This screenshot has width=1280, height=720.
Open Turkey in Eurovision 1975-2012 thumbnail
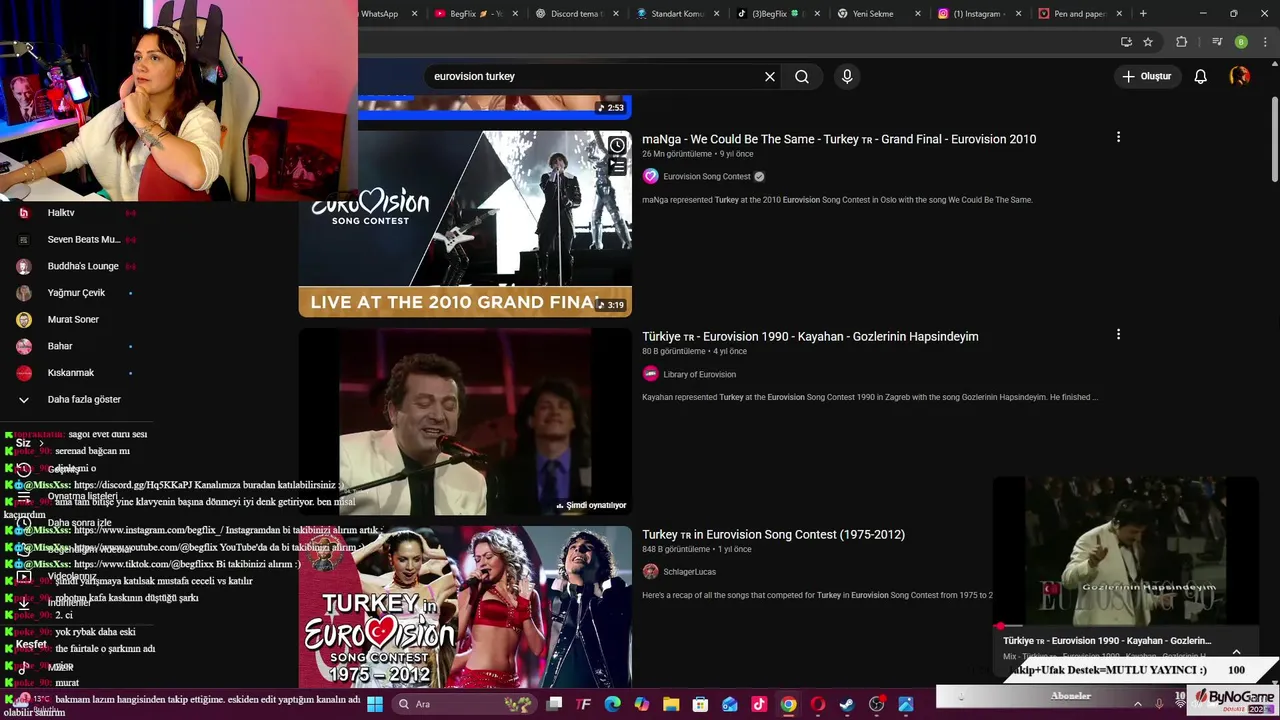[465, 606]
